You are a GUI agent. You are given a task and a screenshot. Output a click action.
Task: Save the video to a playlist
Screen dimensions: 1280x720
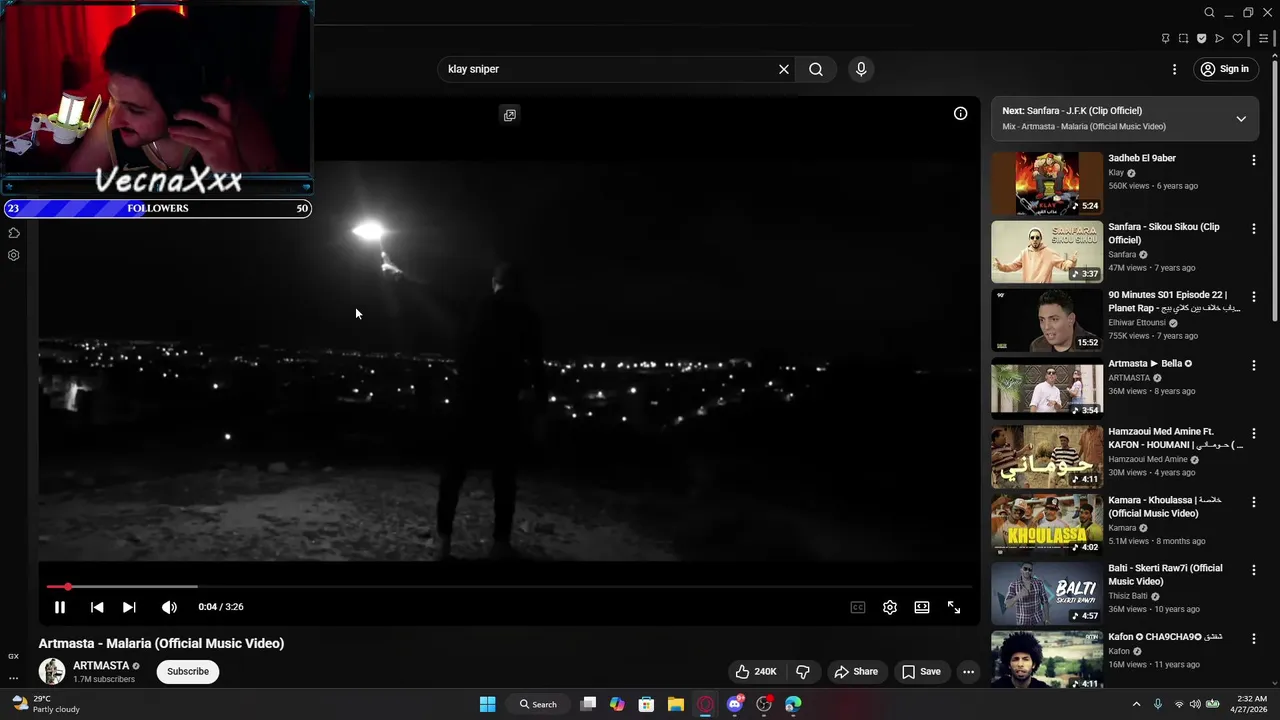[x=921, y=672]
